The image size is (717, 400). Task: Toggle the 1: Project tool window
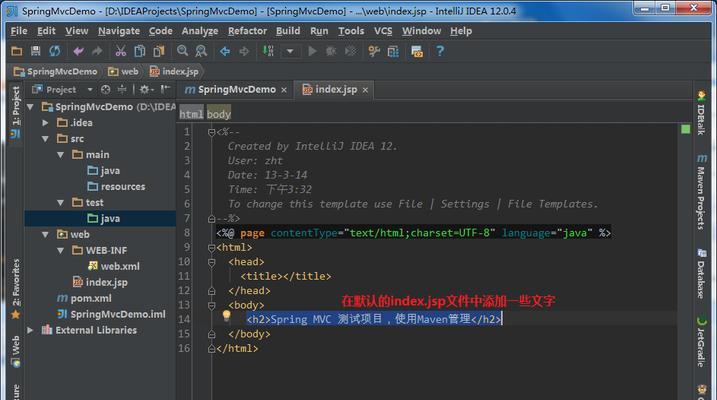[x=16, y=112]
